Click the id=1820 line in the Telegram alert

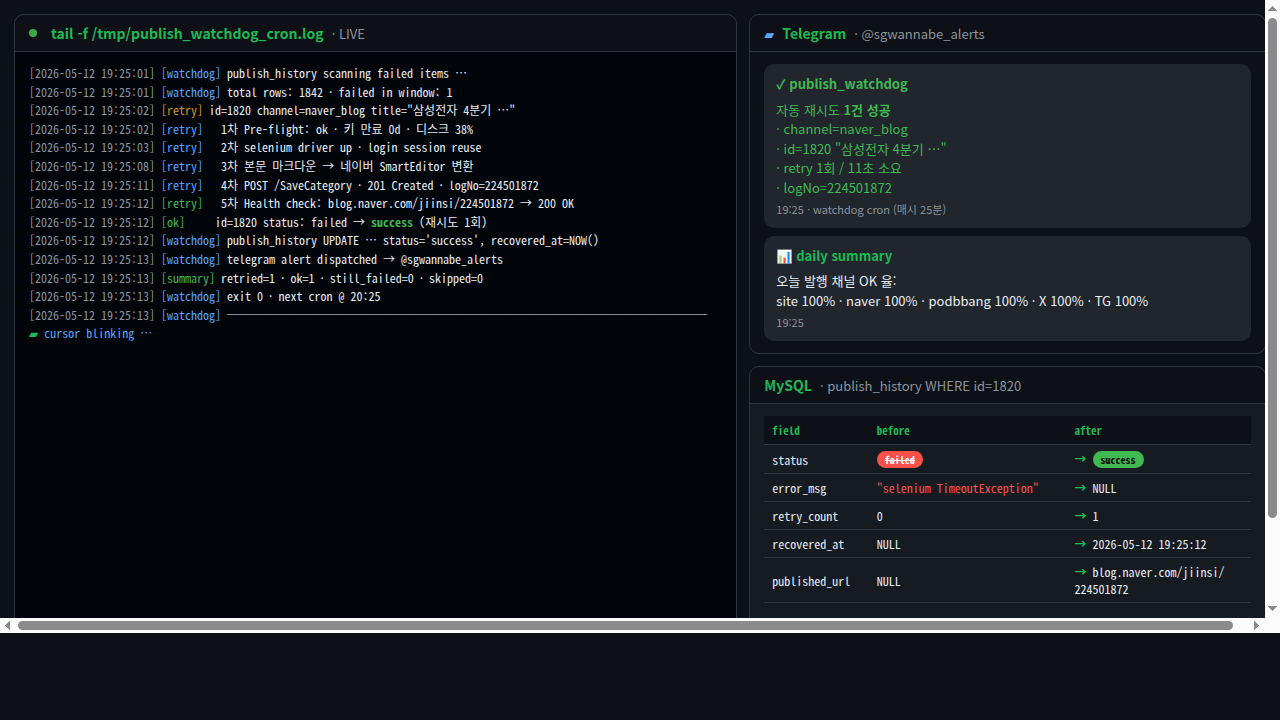pos(861,149)
